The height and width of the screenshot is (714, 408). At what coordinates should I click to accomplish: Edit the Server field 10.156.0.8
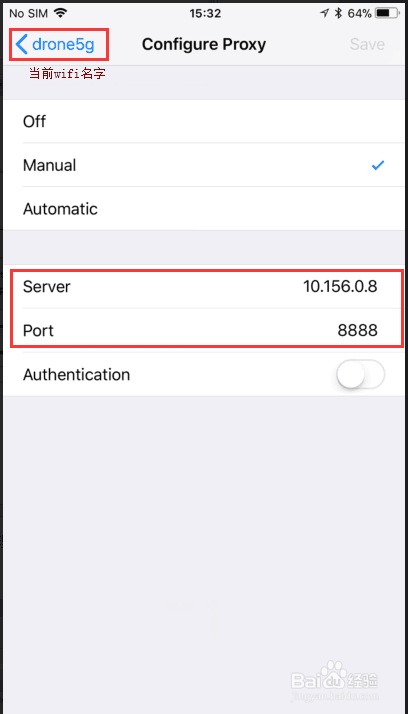(204, 287)
